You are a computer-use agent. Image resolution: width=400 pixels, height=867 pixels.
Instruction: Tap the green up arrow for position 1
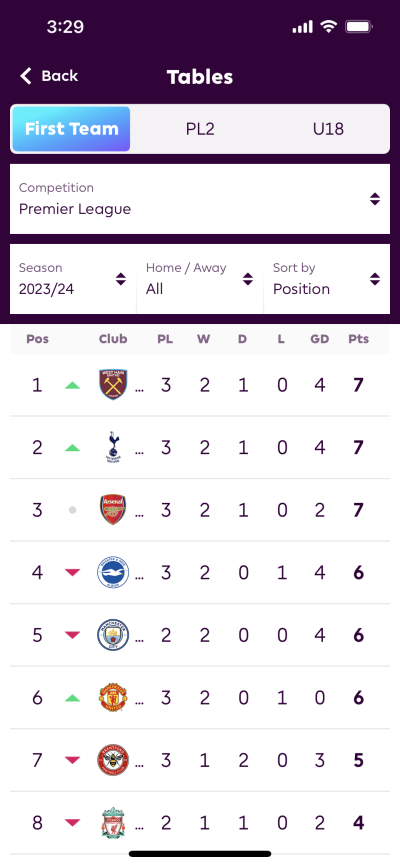pos(72,385)
